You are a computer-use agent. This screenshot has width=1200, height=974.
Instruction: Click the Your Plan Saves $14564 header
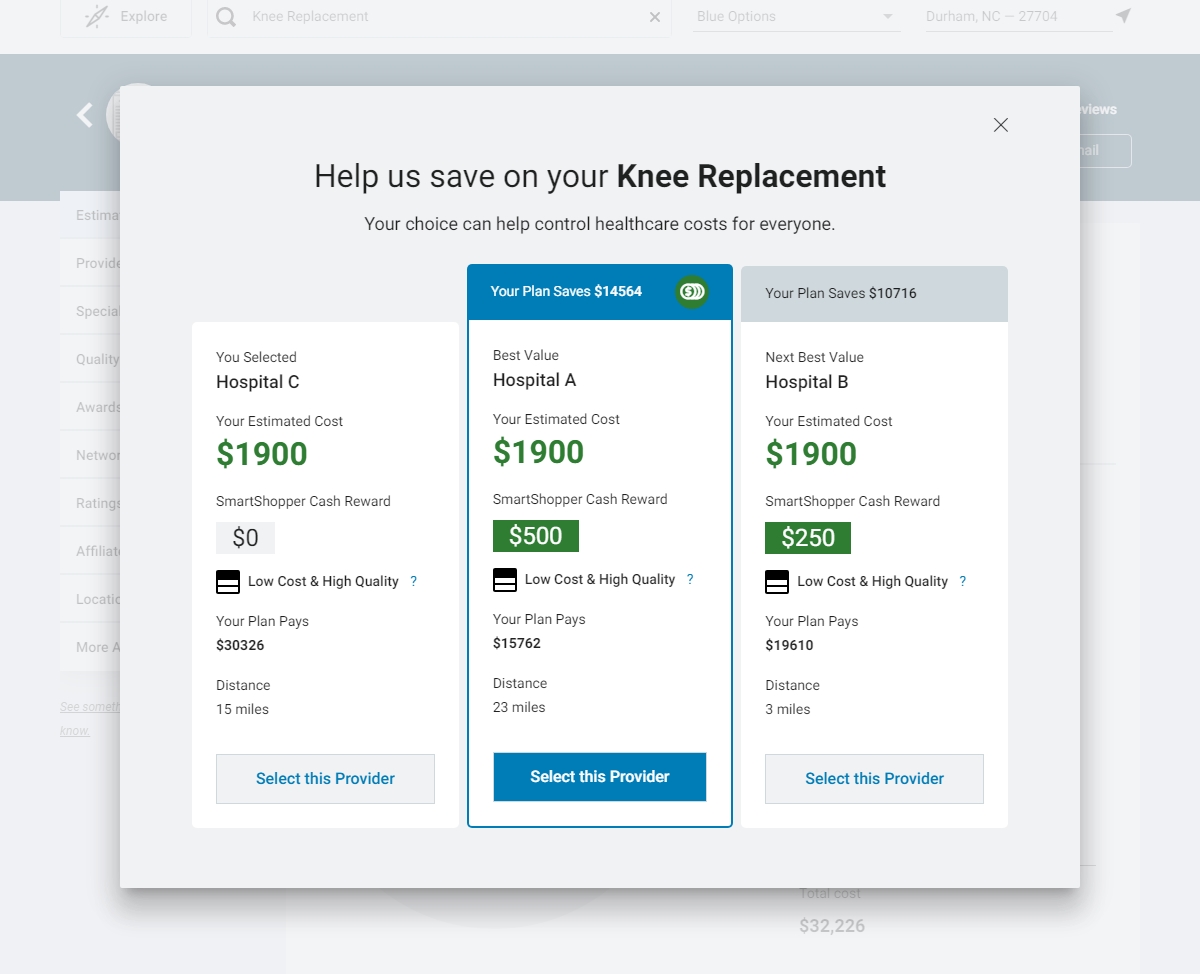[x=600, y=292]
